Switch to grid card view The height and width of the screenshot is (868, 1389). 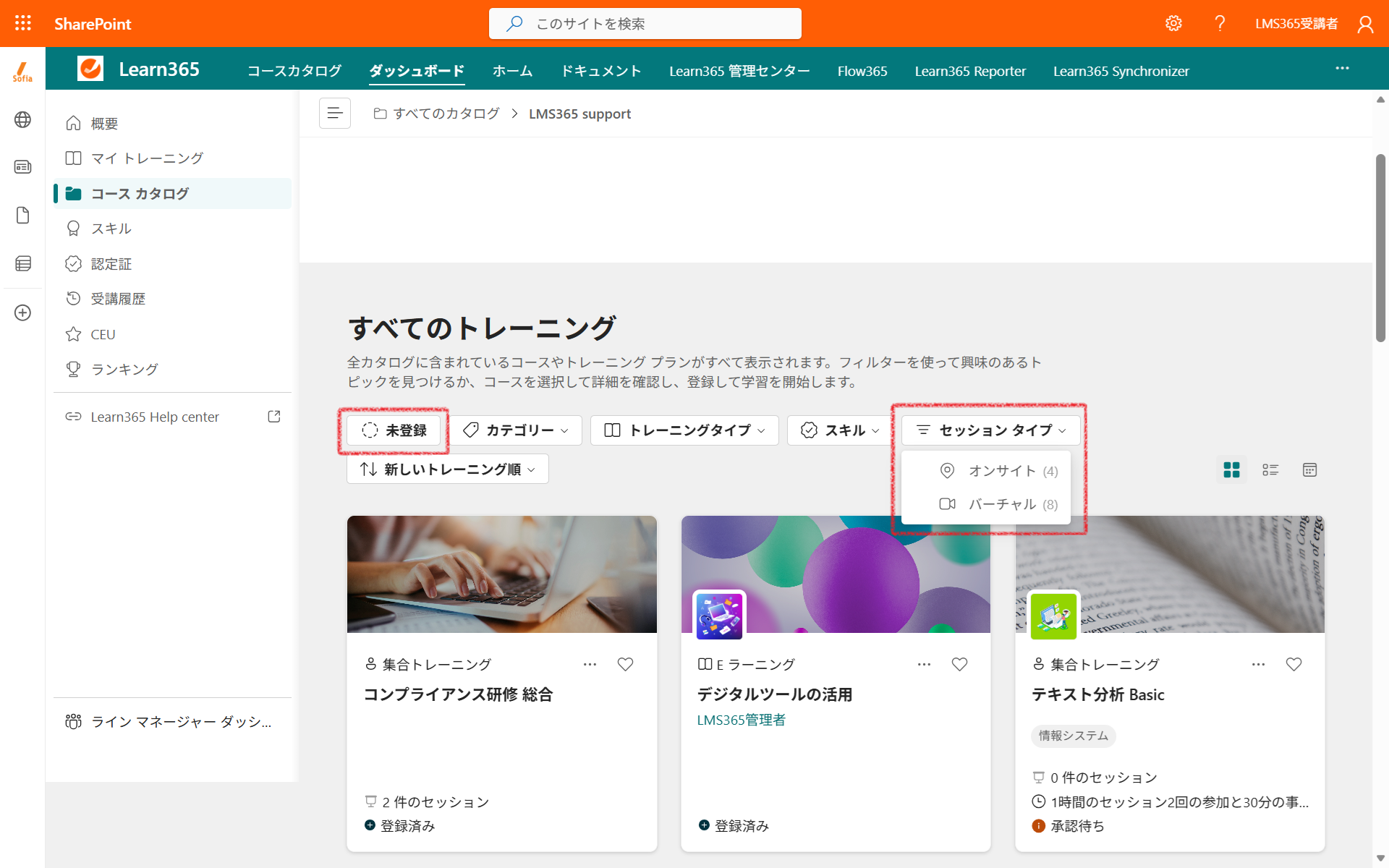tap(1231, 470)
